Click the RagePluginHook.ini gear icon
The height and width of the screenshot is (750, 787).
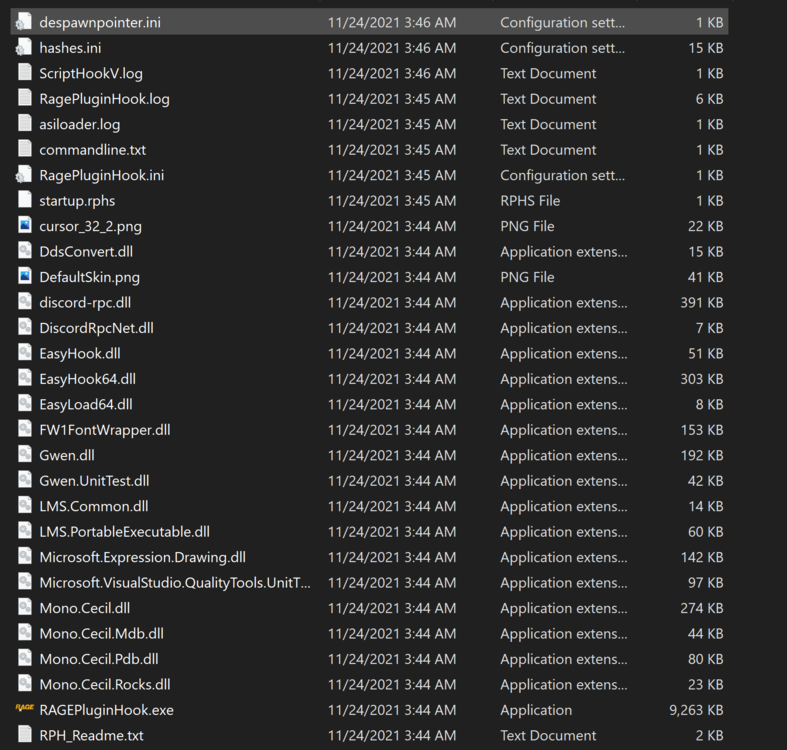coord(24,175)
